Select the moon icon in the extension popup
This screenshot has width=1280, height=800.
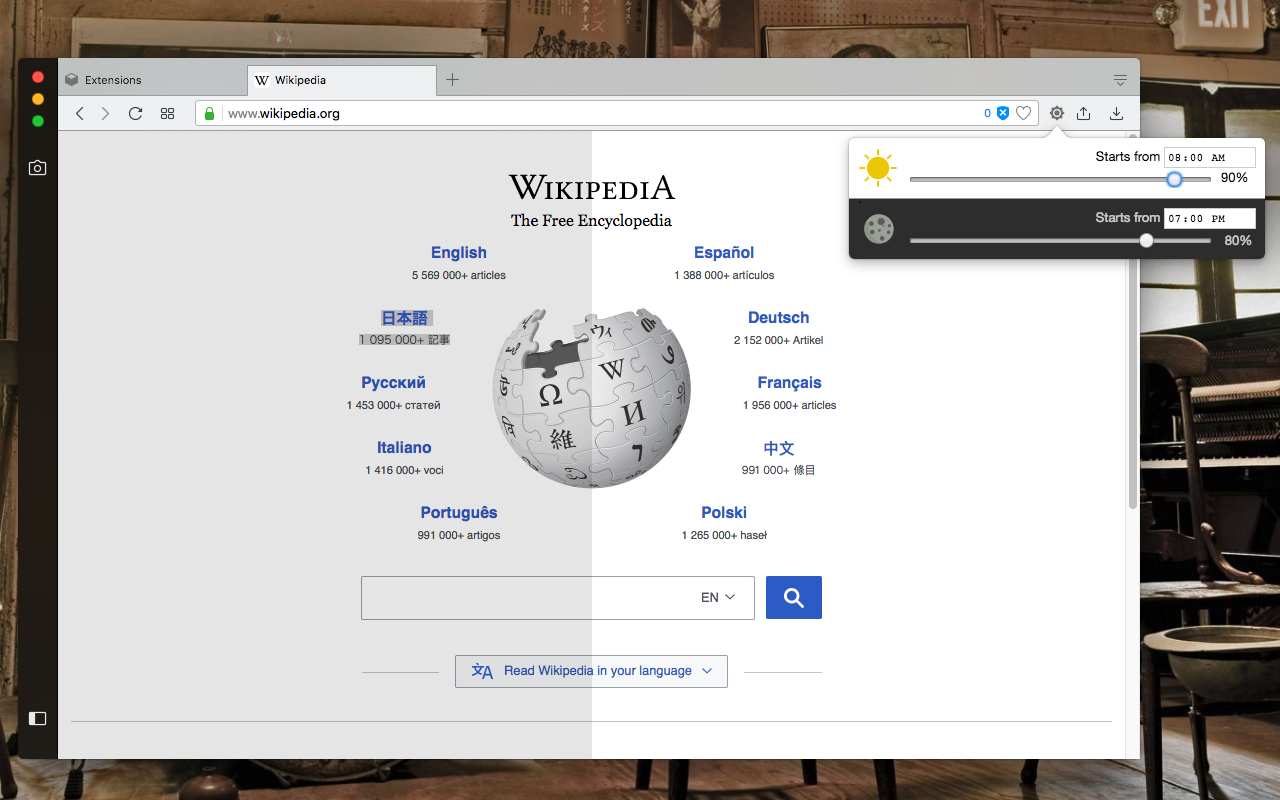pyautogui.click(x=879, y=229)
